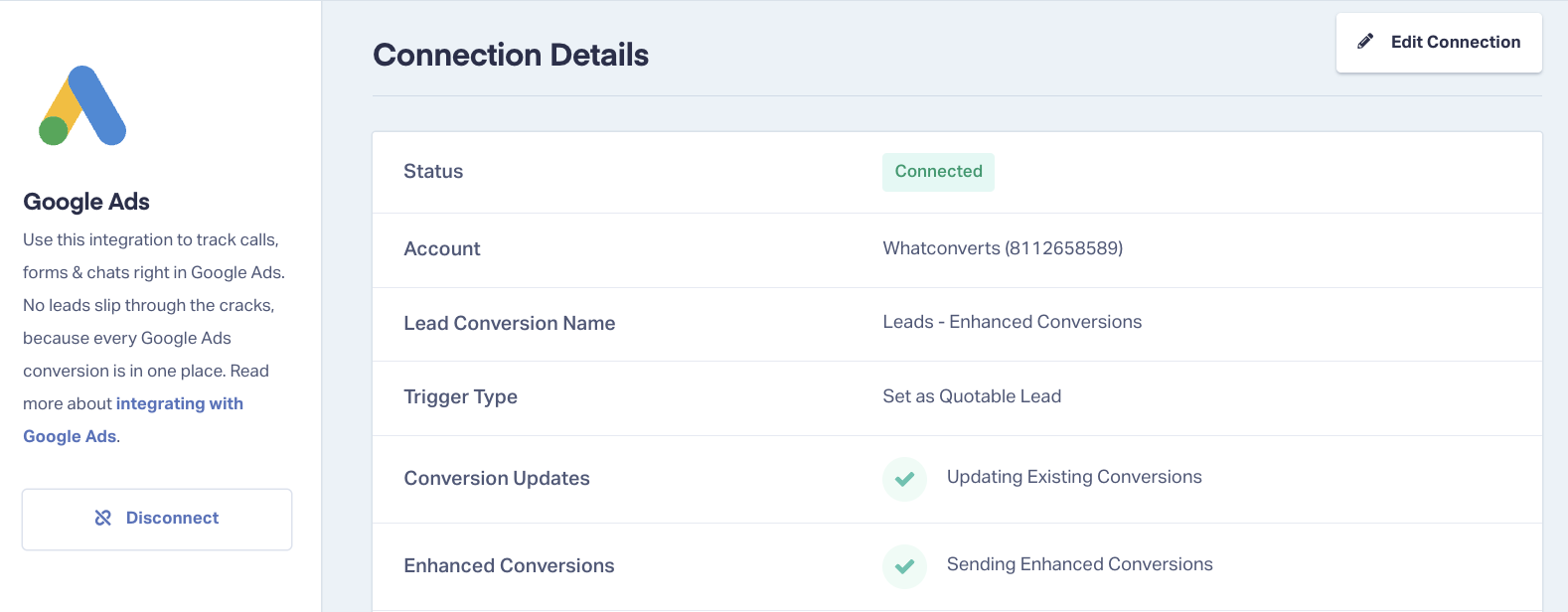Click the 'Set as Quotable Lead' value
The width and height of the screenshot is (1568, 612).
[x=972, y=396]
